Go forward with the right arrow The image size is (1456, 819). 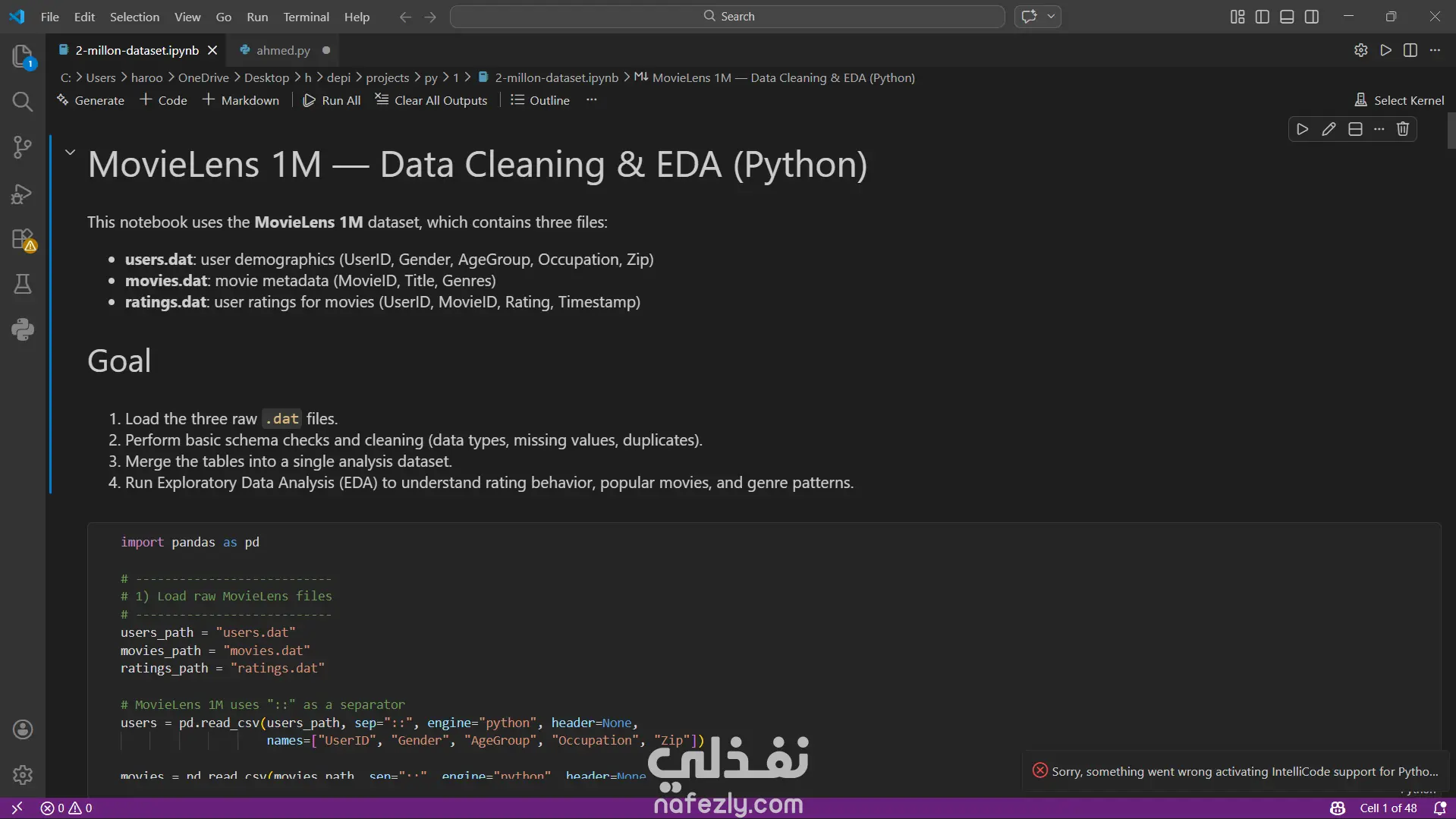(430, 17)
